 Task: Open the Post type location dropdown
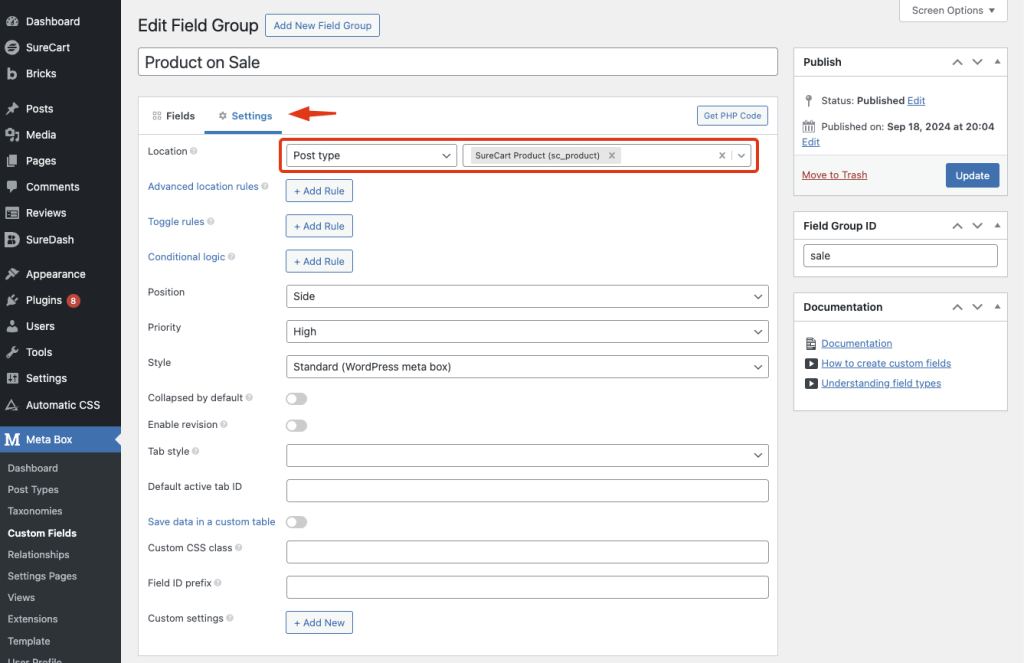(x=371, y=155)
